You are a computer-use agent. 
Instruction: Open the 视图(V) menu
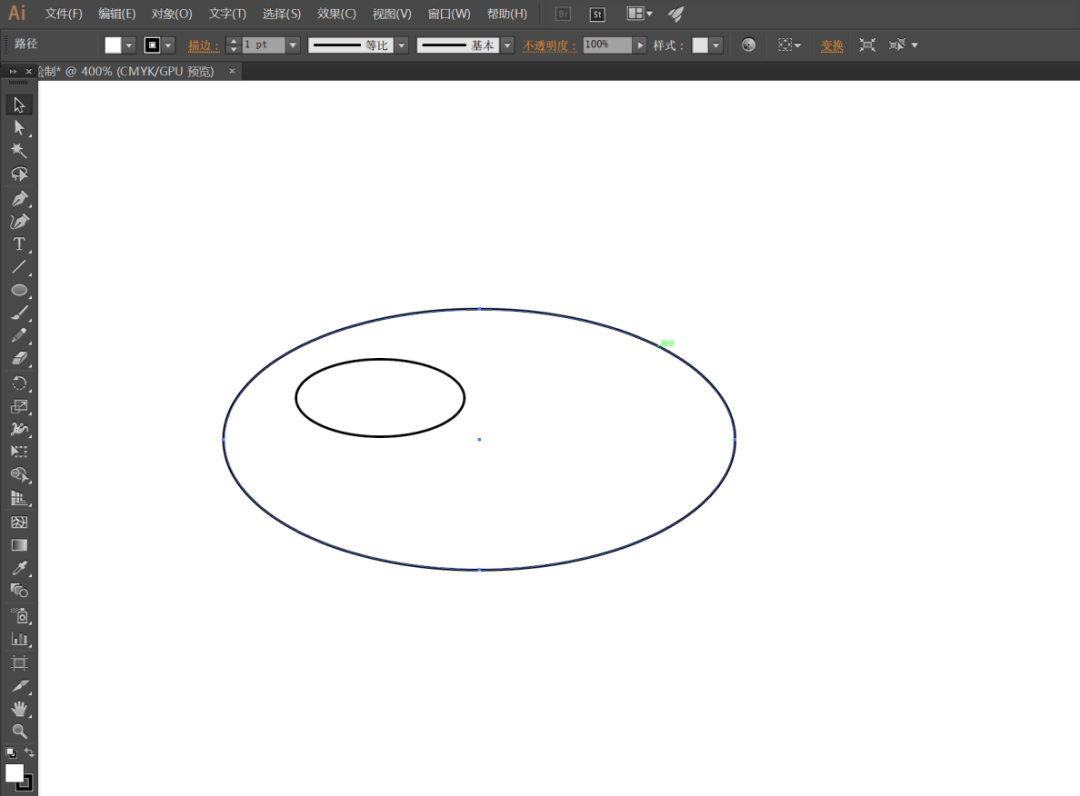pos(391,14)
